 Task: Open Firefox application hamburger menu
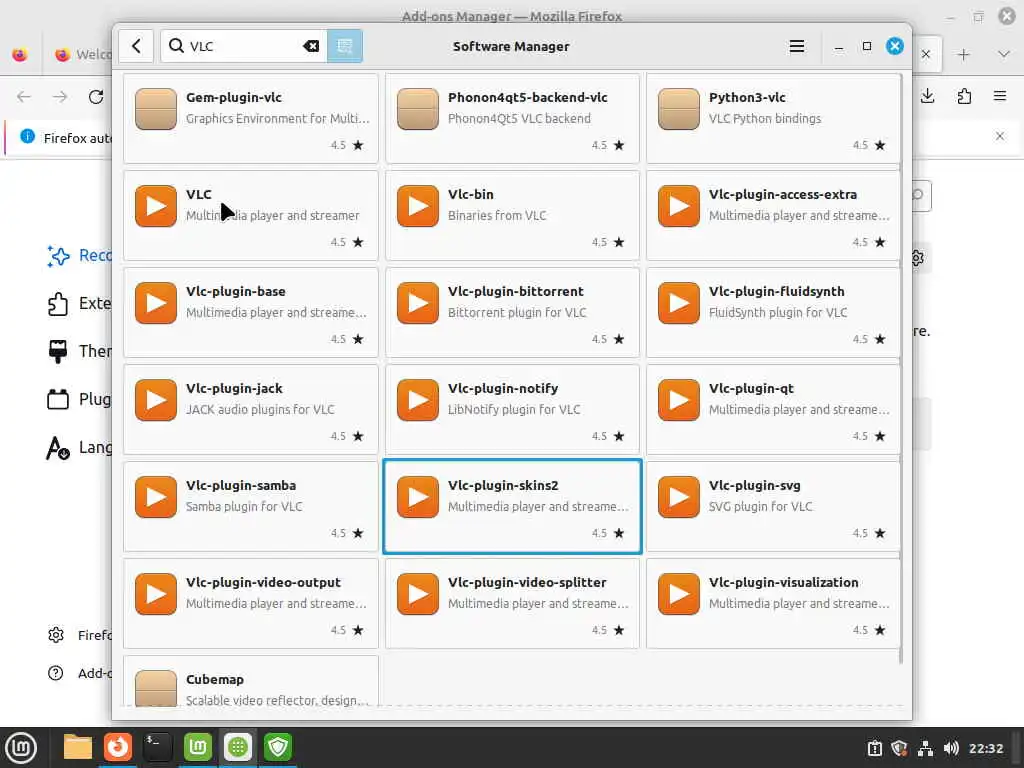coord(1000,97)
